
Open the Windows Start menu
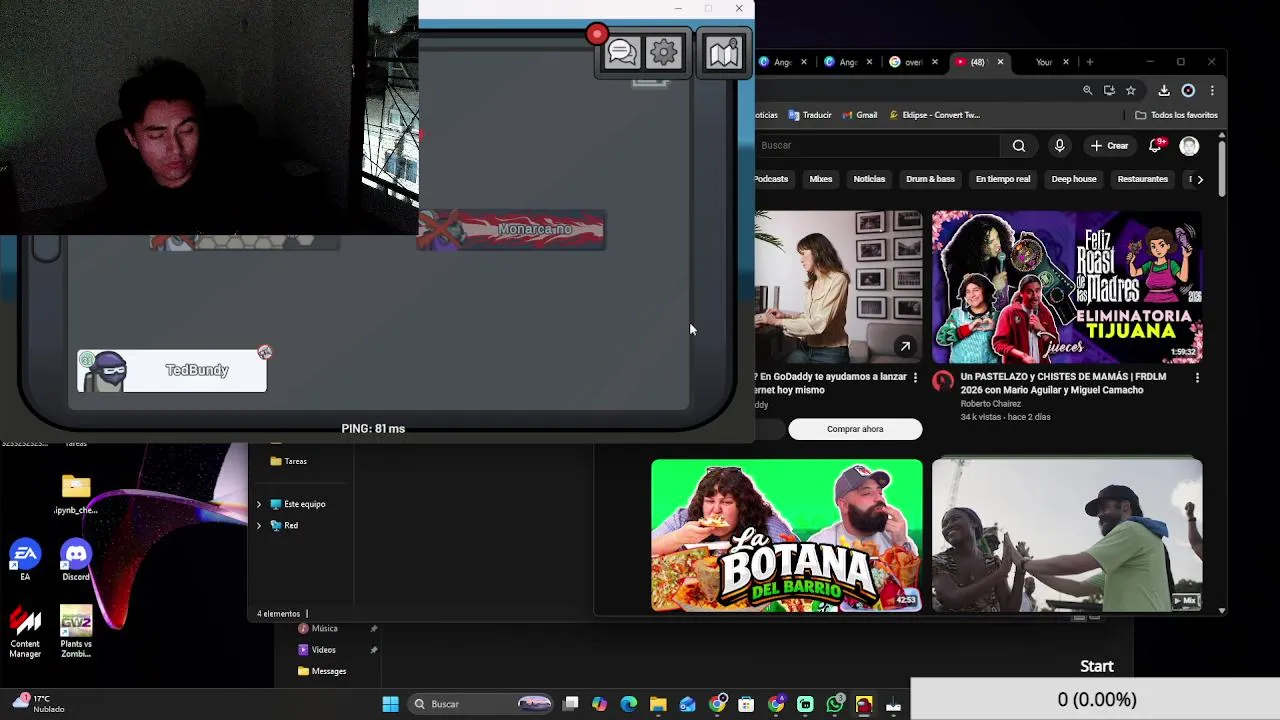(390, 704)
